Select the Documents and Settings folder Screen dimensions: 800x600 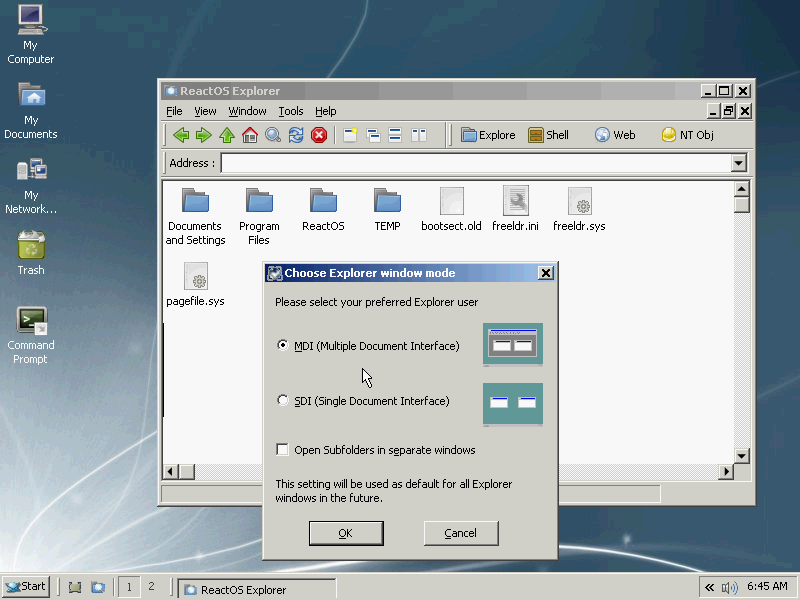(195, 216)
